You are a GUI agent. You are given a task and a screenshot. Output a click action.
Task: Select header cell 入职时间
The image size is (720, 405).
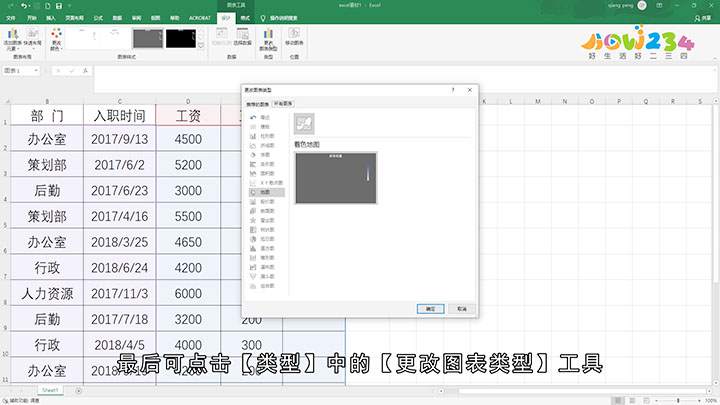119,115
